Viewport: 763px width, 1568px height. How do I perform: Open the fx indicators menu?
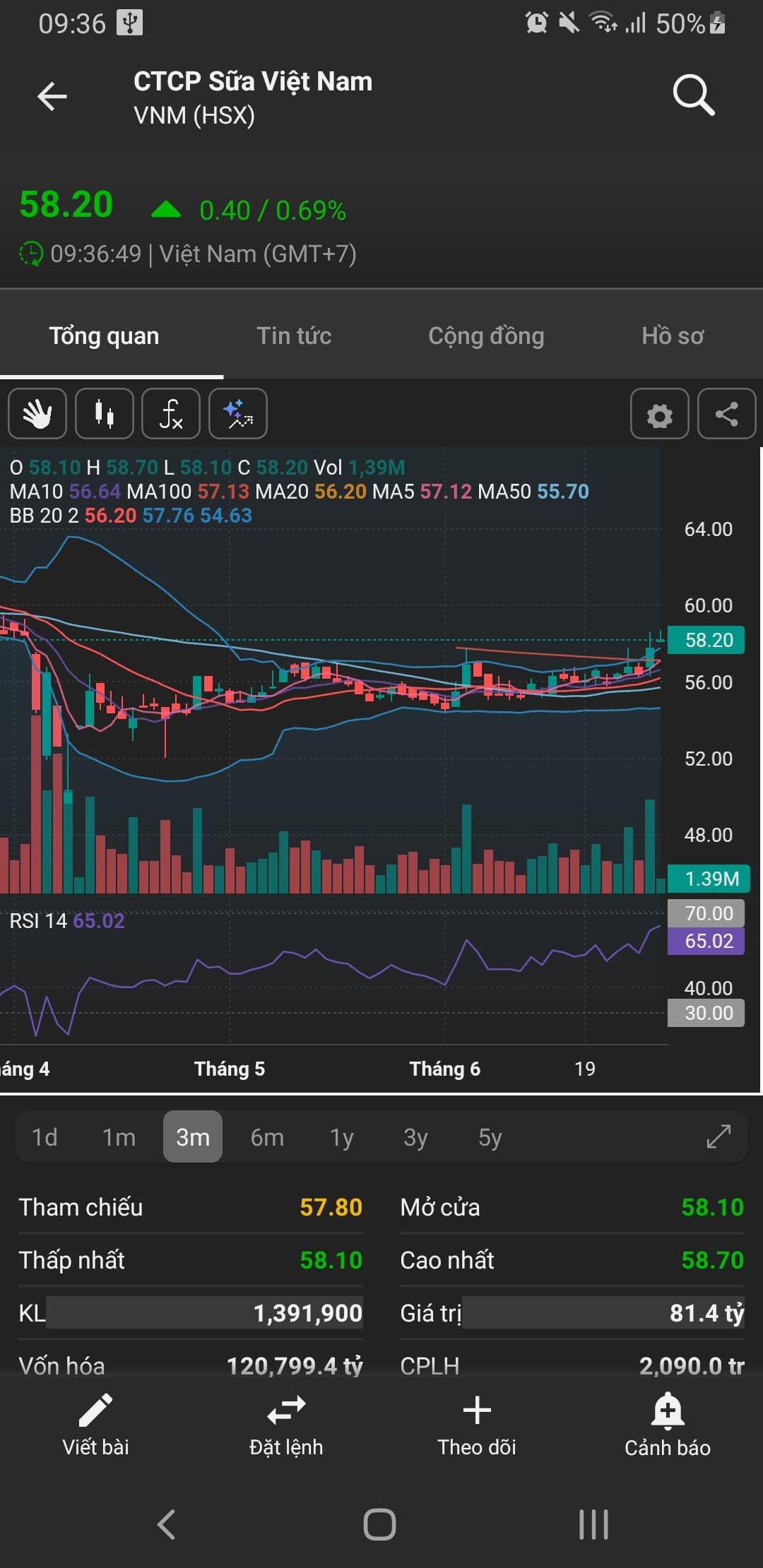point(171,414)
